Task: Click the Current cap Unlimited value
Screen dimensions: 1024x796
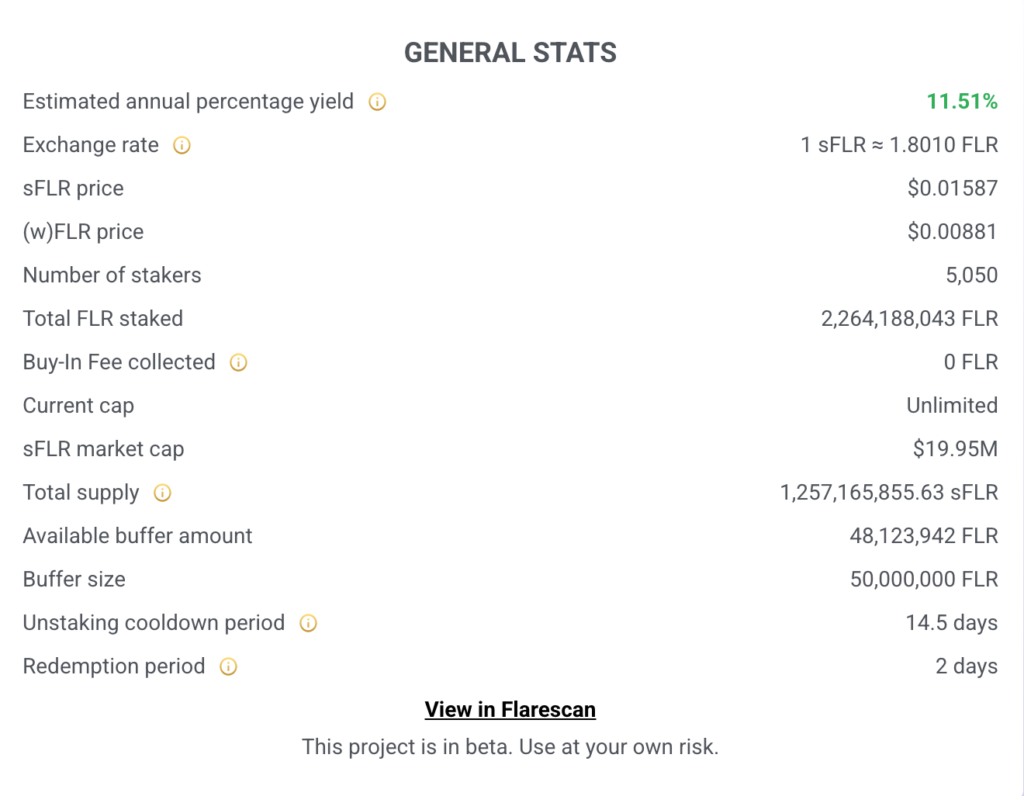Action: 952,405
